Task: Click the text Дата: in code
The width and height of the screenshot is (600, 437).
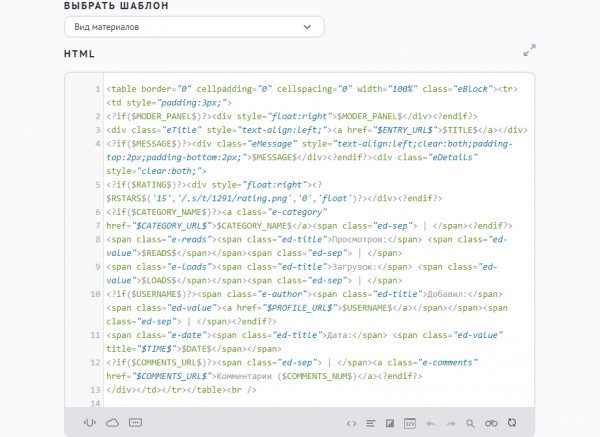Action: click(x=339, y=335)
